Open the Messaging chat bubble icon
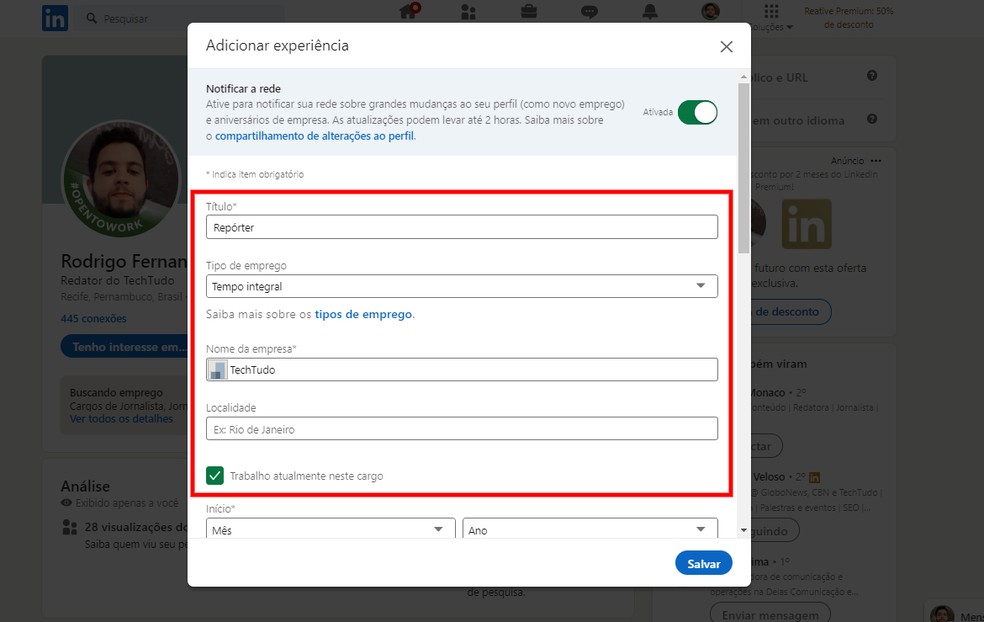Viewport: 984px width, 622px height. [589, 12]
